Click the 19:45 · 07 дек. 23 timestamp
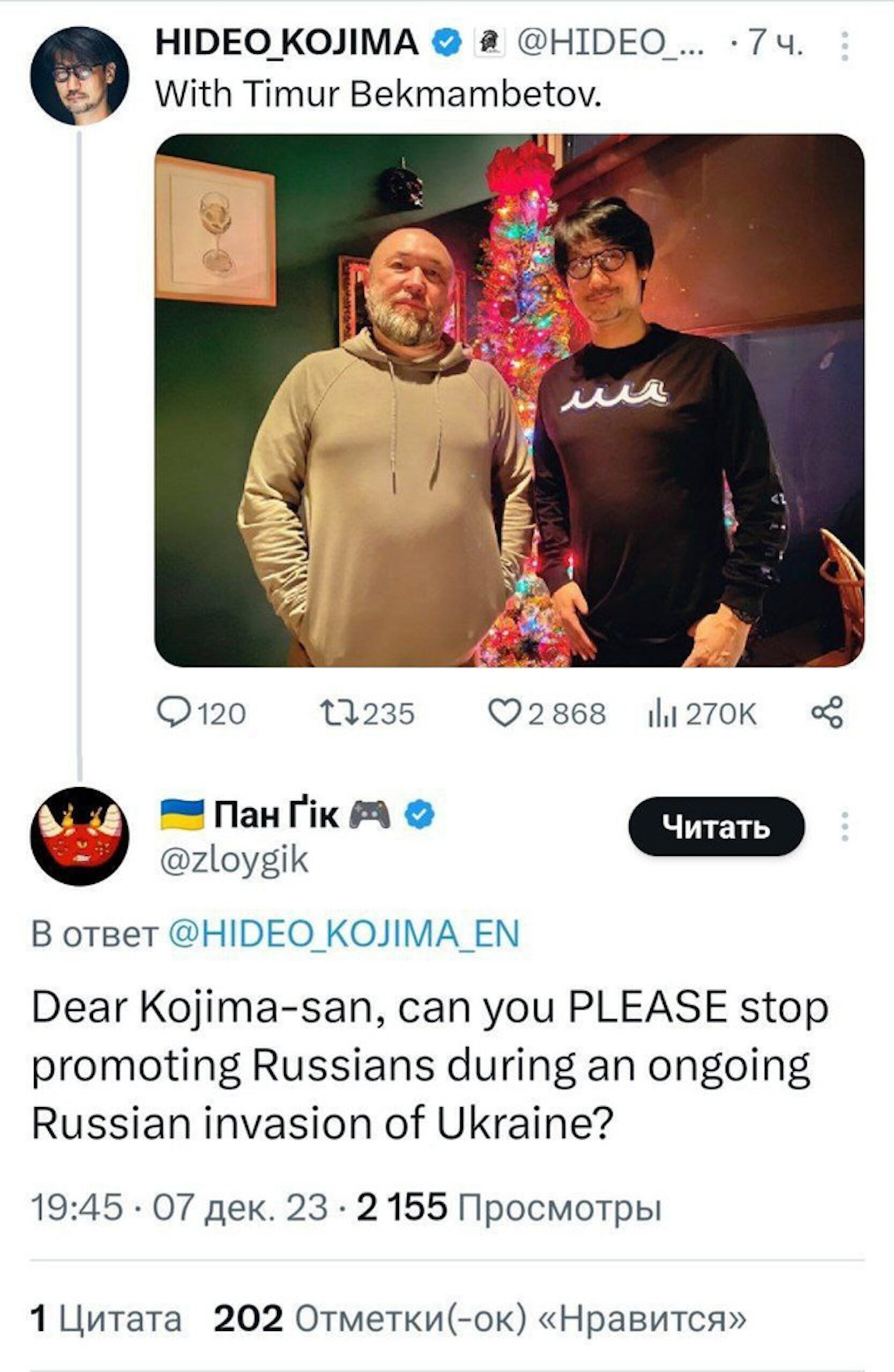 coord(179,1207)
